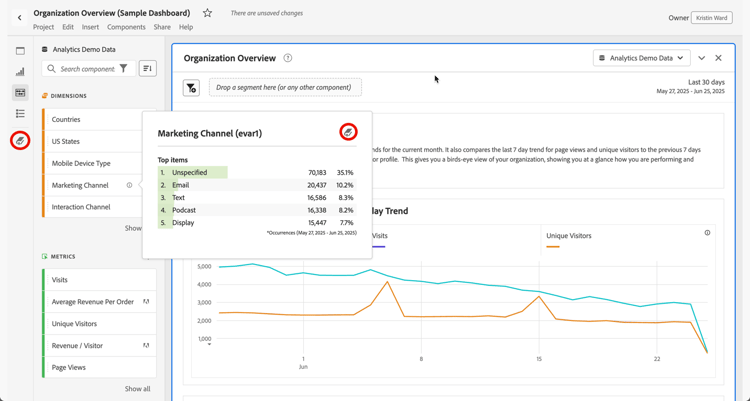Click the back arrow beside the project title
The image size is (750, 401).
pos(19,17)
